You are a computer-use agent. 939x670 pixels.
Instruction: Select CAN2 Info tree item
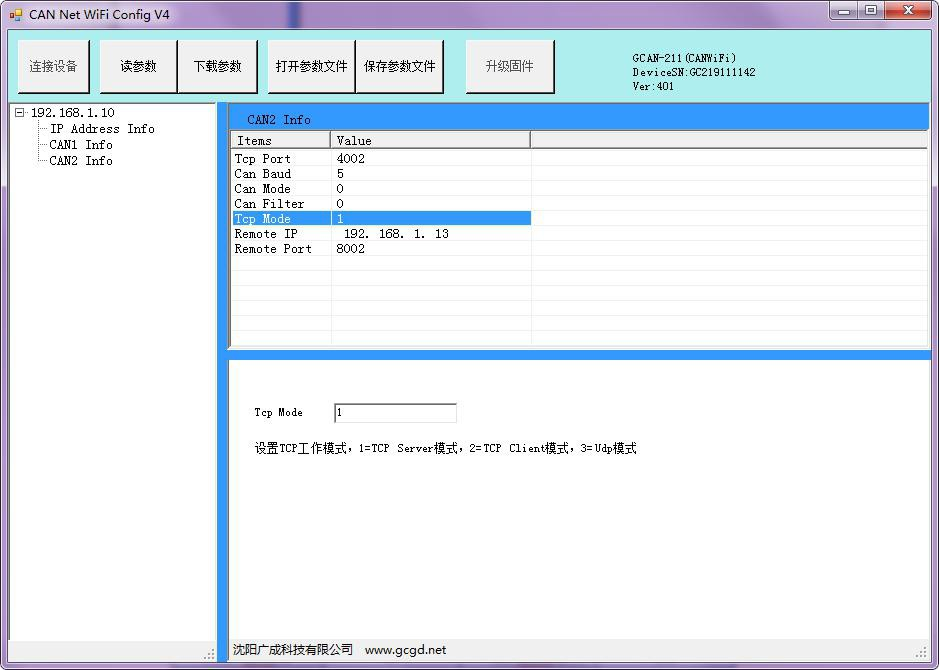point(81,161)
